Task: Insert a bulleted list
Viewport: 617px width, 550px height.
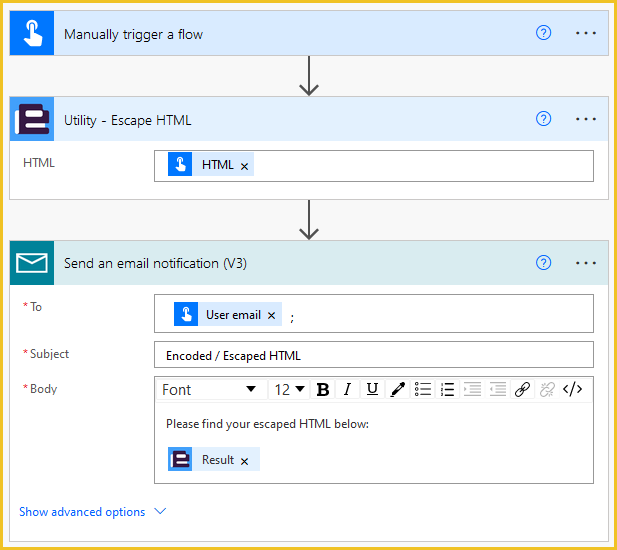Action: click(x=423, y=390)
